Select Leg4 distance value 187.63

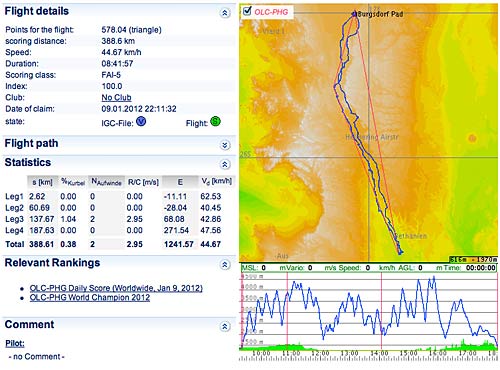[41, 230]
